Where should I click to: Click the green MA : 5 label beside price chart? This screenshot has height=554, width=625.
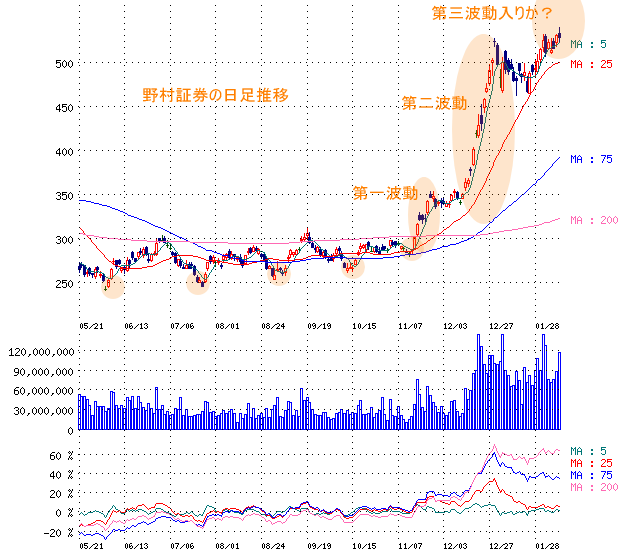(588, 44)
